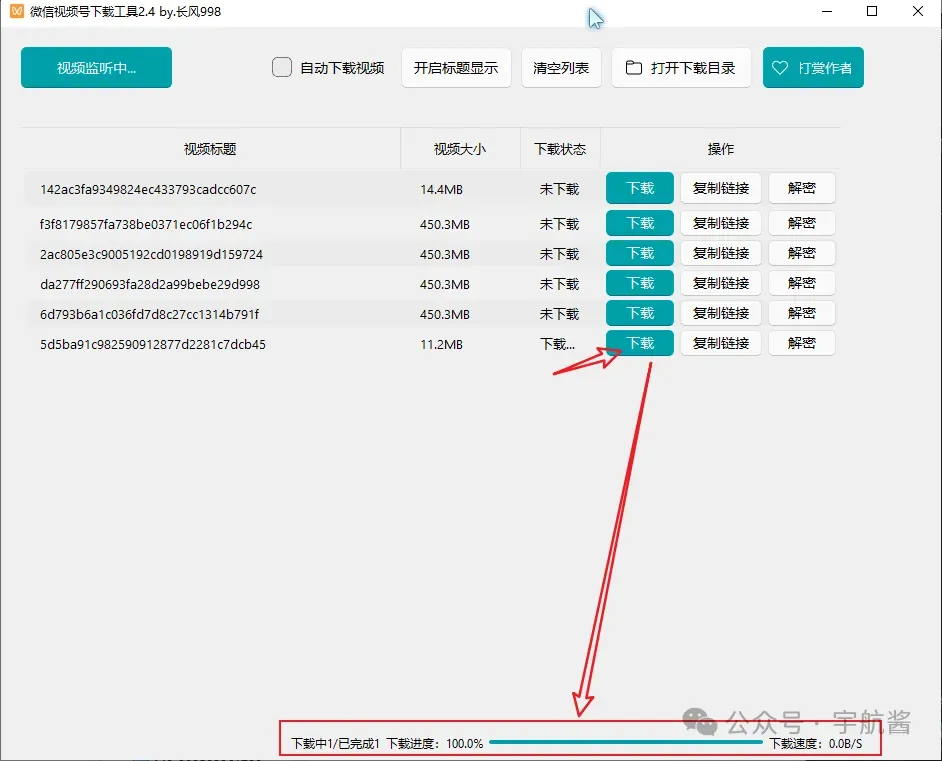Screen dimensions: 942x761
Task: Click 开启标题显示 button
Action: coord(456,68)
